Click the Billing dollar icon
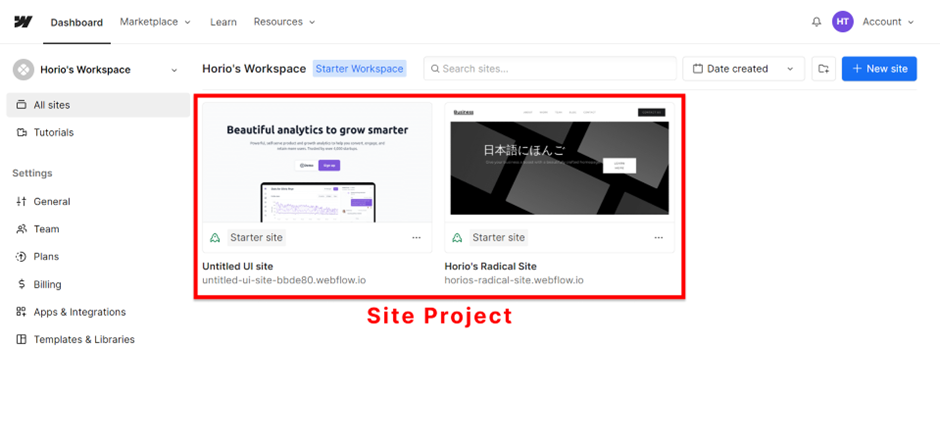The image size is (940, 444). pos(22,284)
